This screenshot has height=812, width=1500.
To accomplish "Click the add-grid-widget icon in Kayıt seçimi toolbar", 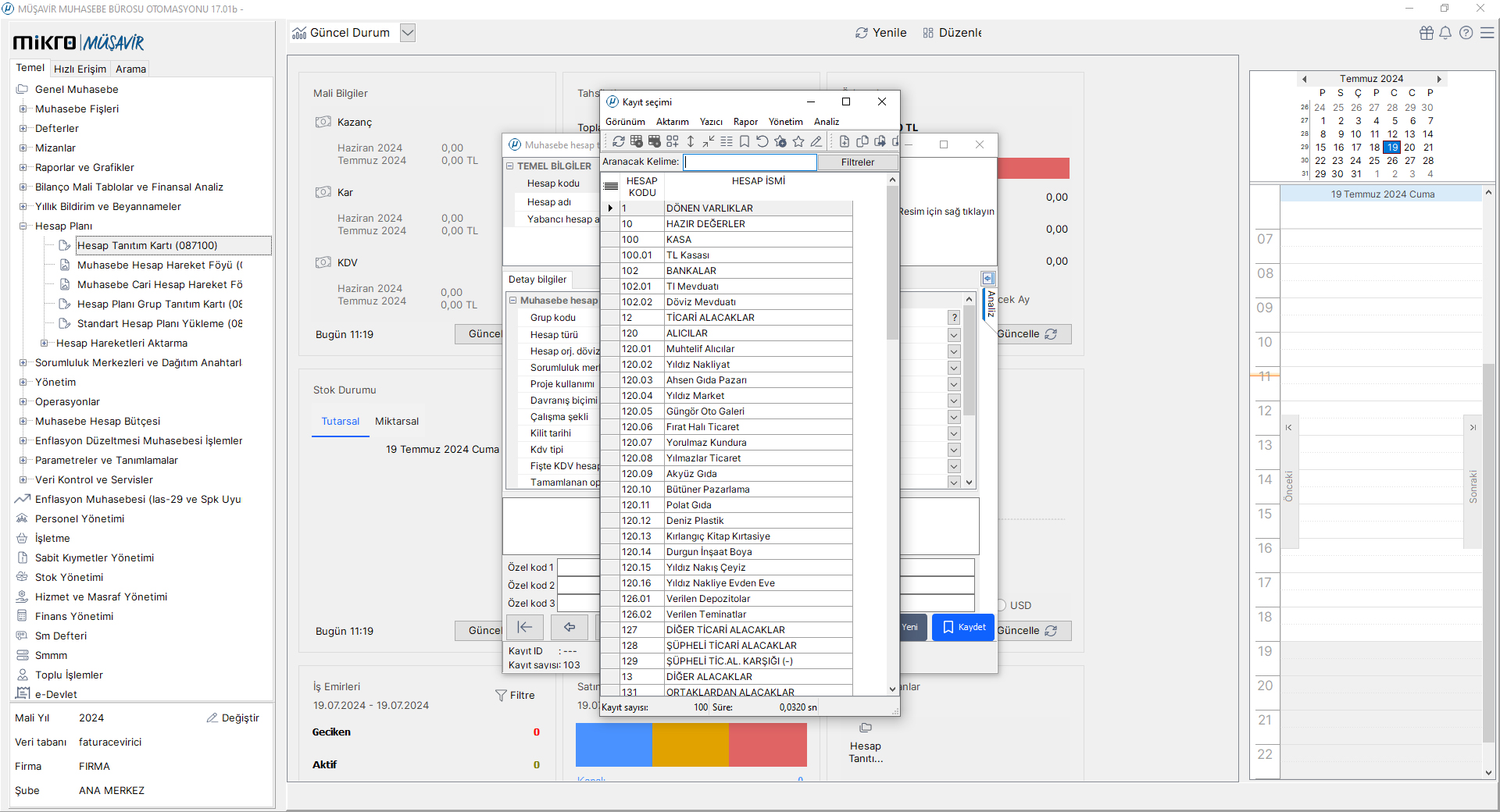I will pyautogui.click(x=673, y=141).
